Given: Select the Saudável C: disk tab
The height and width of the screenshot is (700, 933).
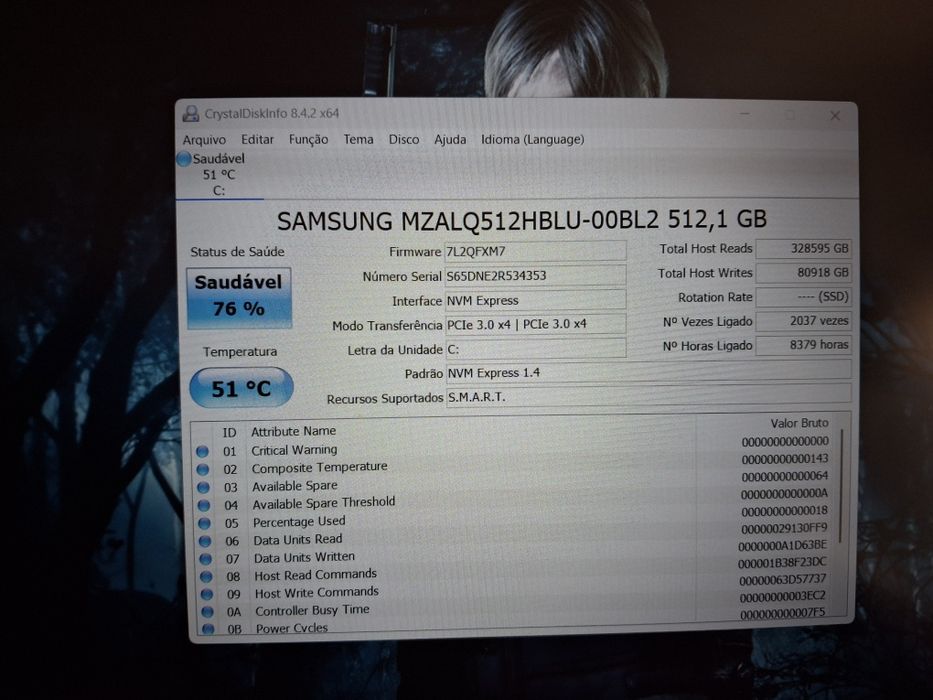Looking at the screenshot, I should coord(218,174).
